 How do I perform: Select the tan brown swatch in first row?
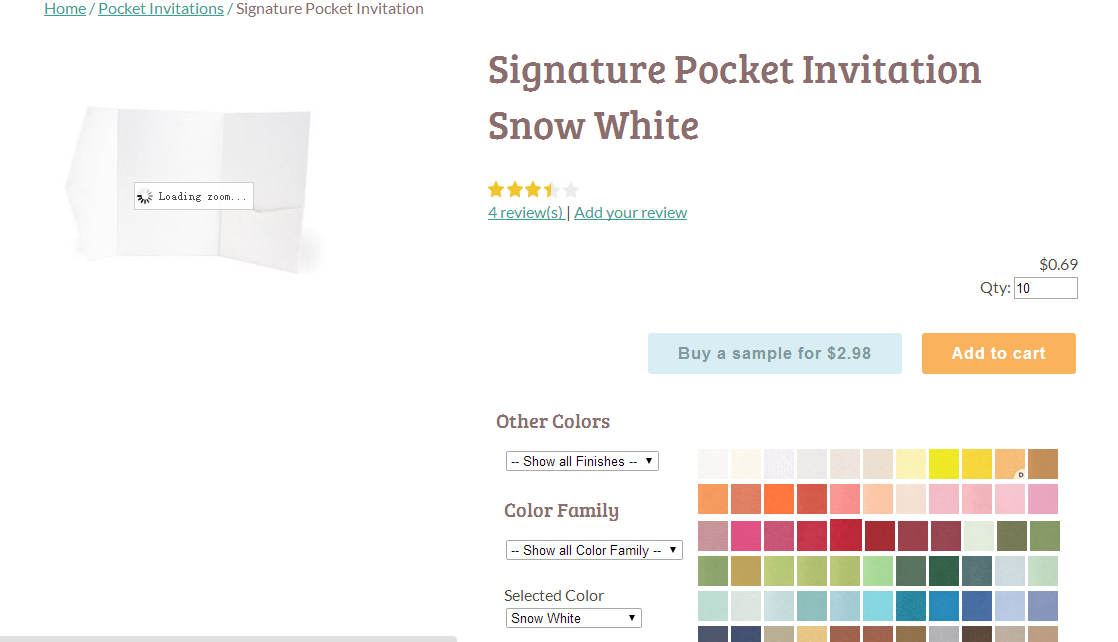[1042, 464]
